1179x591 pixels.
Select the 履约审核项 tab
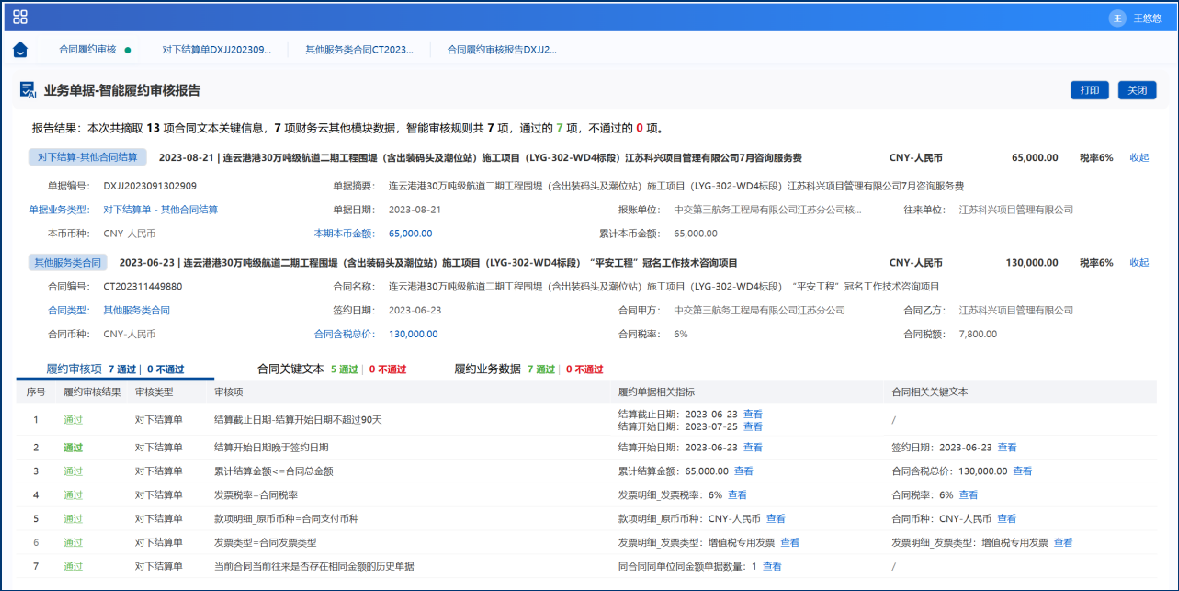pos(115,369)
